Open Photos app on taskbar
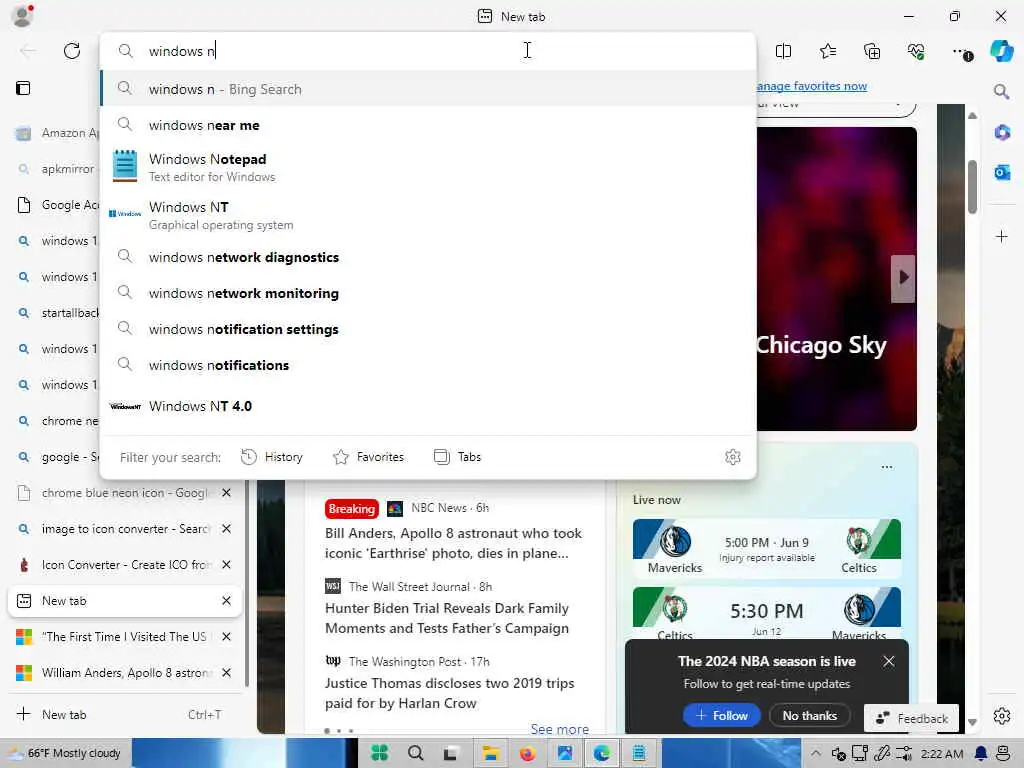The height and width of the screenshot is (768, 1024). pos(564,753)
